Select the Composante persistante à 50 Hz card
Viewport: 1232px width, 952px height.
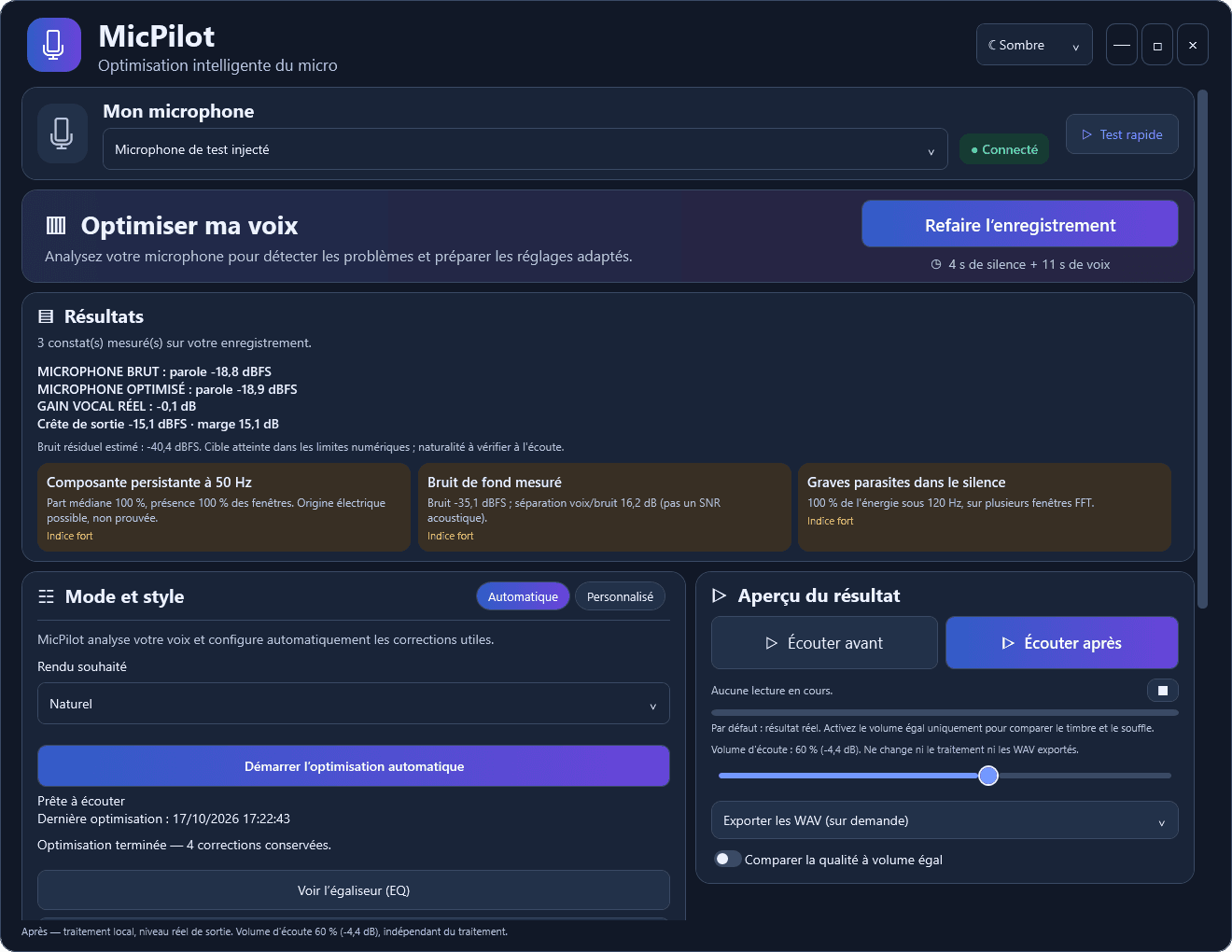[x=224, y=508]
